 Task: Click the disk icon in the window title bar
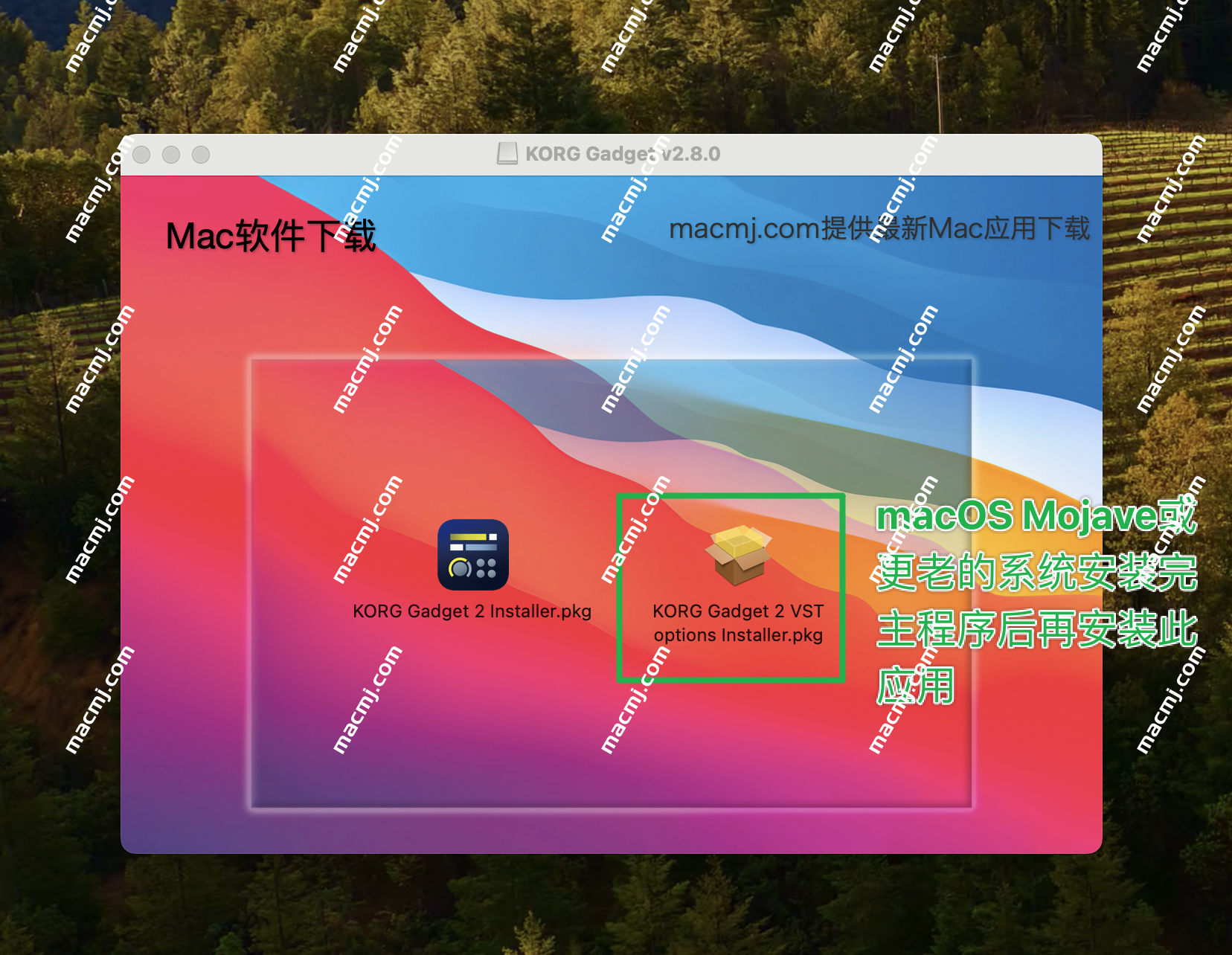(507, 154)
